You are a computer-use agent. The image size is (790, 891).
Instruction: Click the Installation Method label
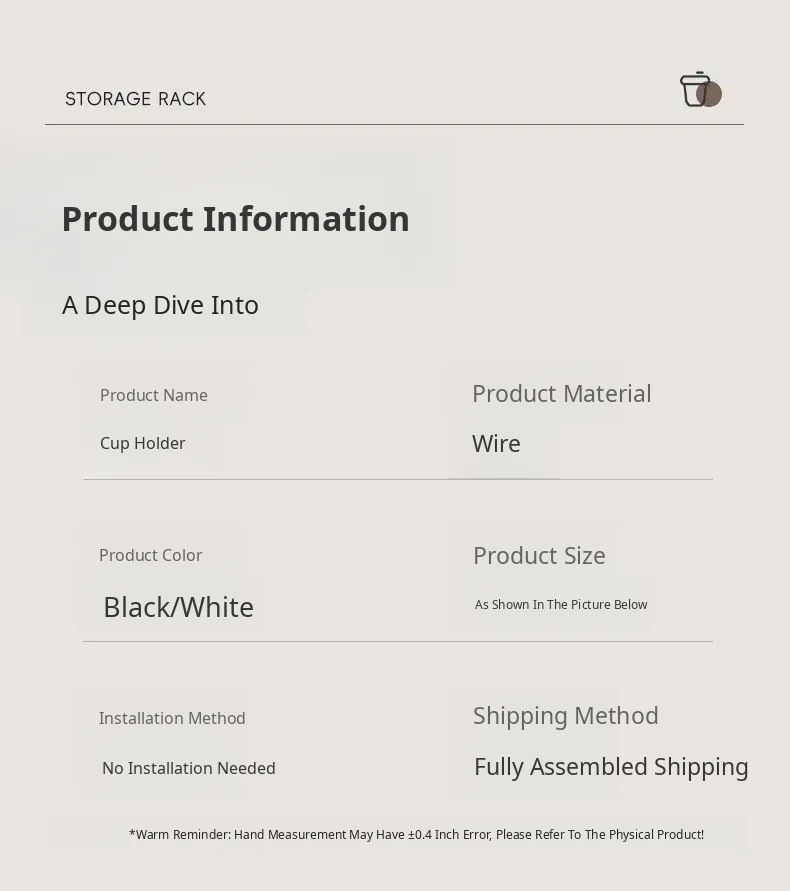[172, 718]
